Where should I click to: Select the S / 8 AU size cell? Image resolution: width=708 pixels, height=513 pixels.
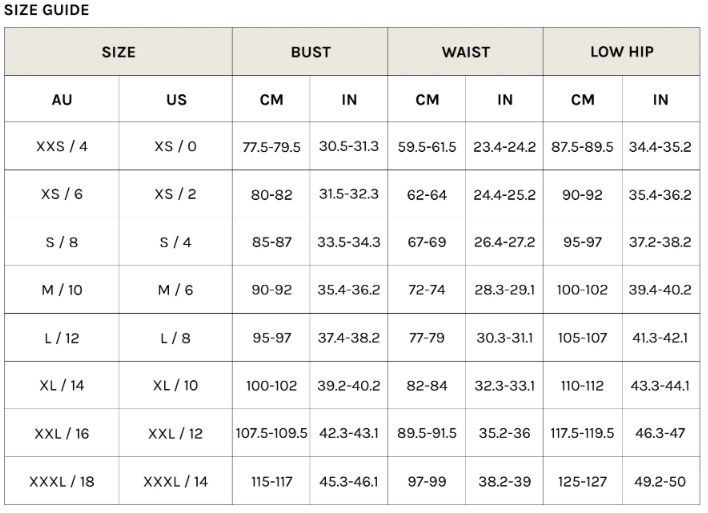point(62,242)
